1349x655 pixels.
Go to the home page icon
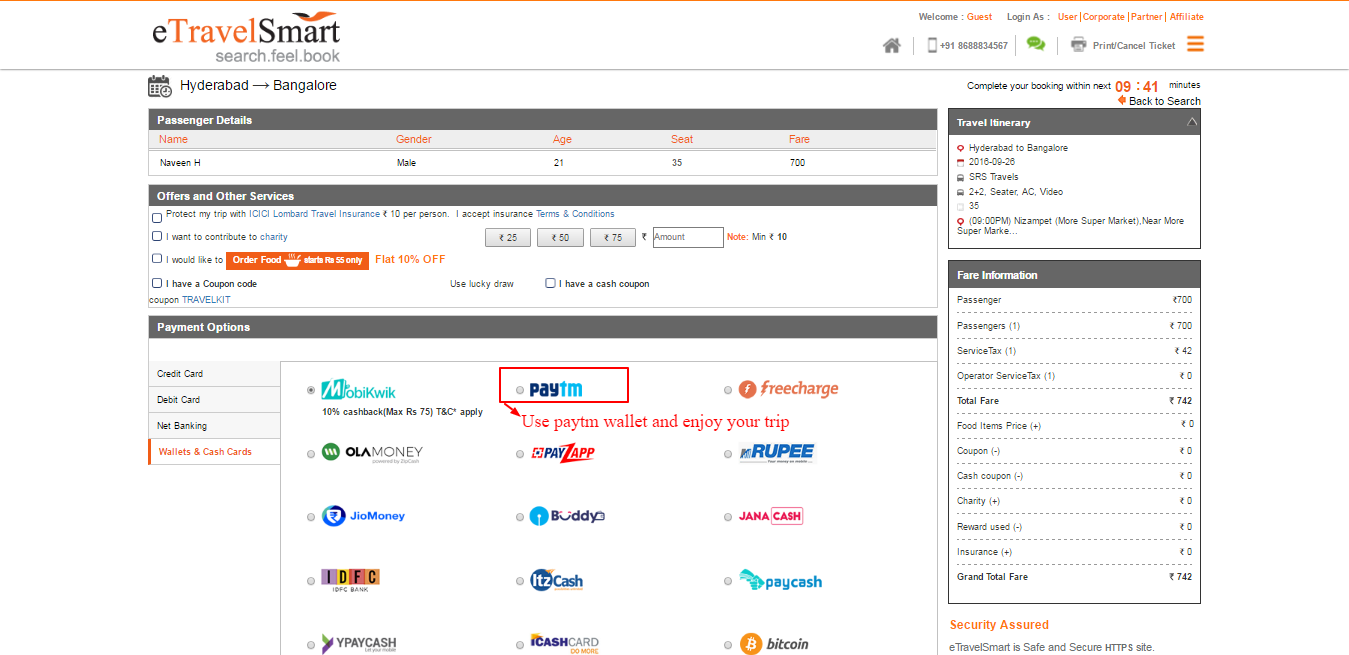[x=892, y=45]
